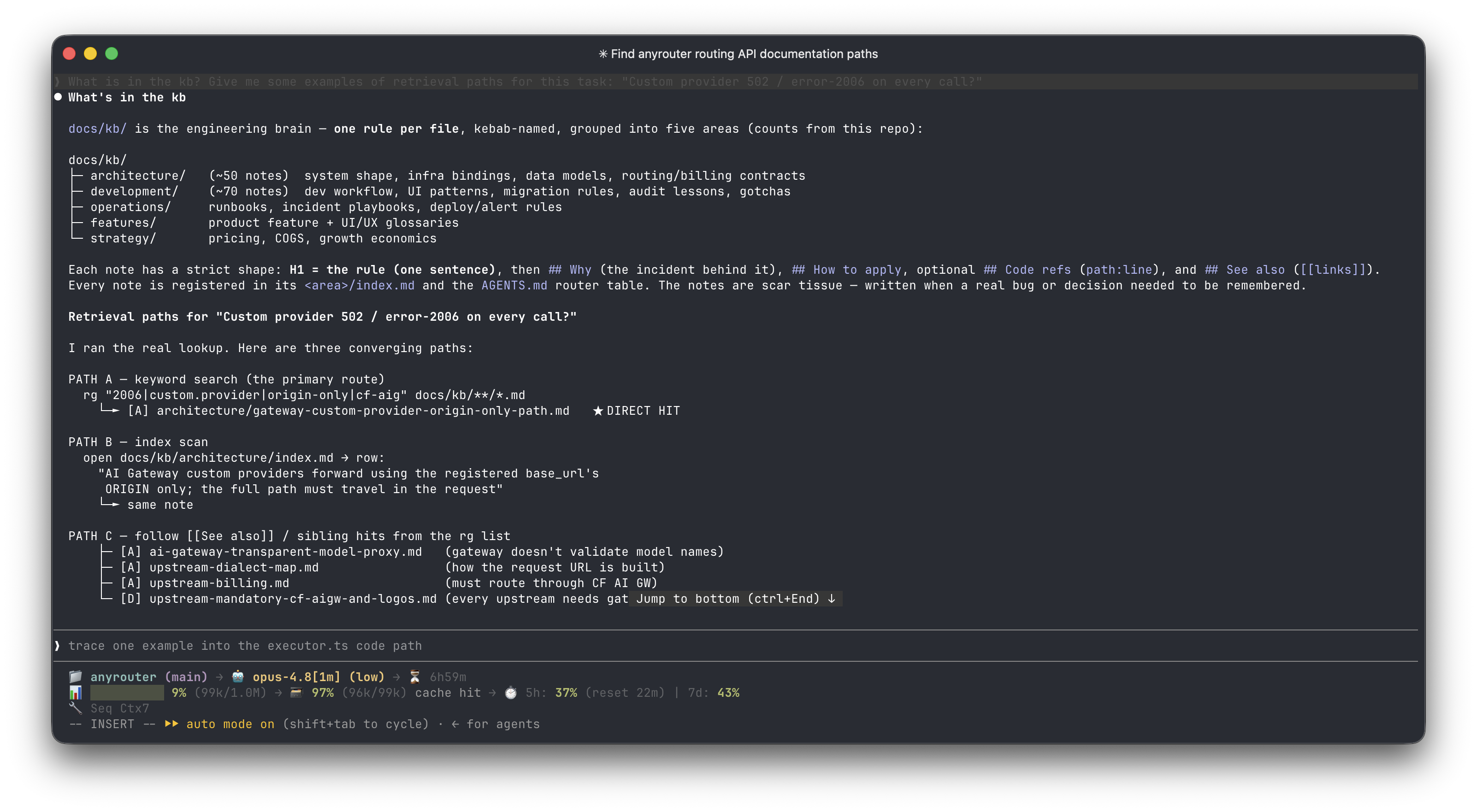Click the fast-forward auto mode icon
The width and height of the screenshot is (1477, 812).
pos(171,723)
